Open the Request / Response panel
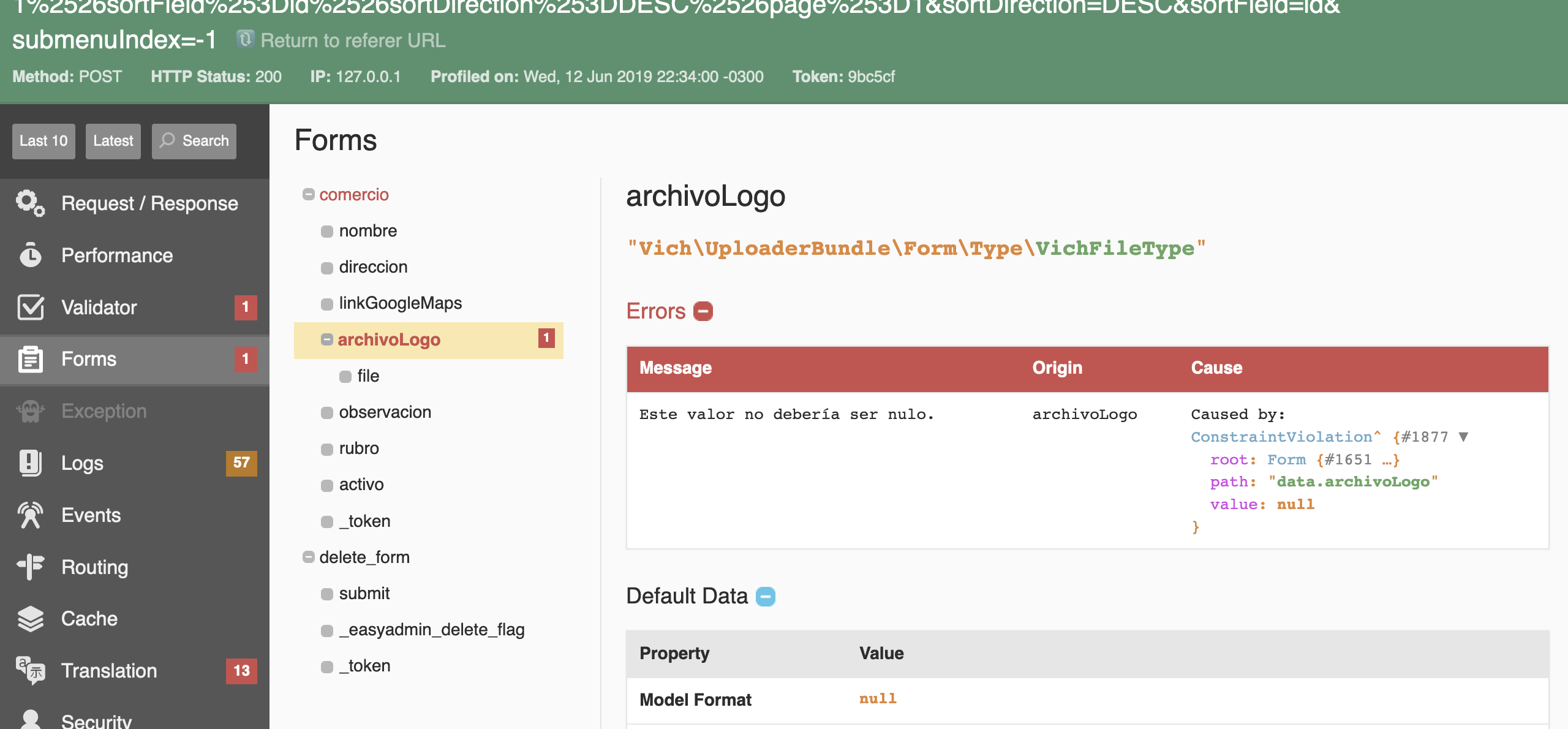The height and width of the screenshot is (729, 1568). (135, 203)
